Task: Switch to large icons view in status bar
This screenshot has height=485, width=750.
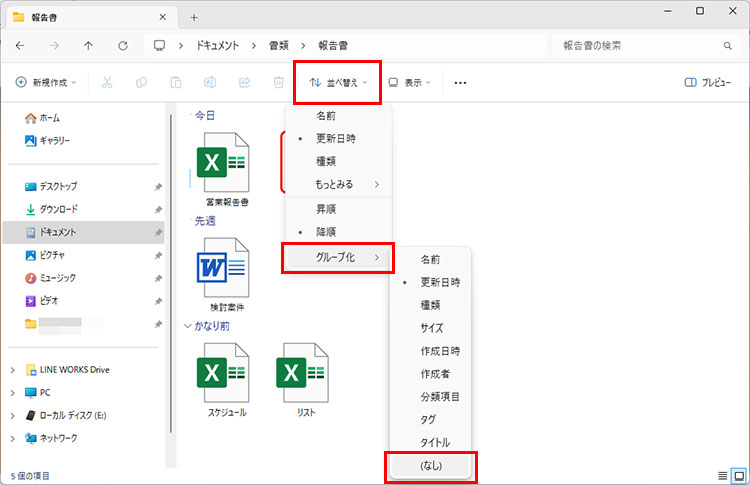Action: click(739, 475)
